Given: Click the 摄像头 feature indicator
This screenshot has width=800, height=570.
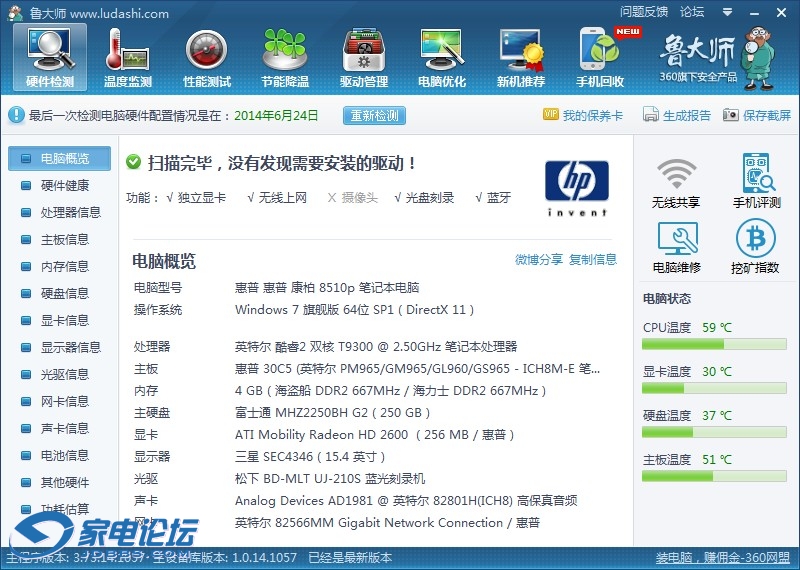Looking at the screenshot, I should pyautogui.click(x=353, y=197).
